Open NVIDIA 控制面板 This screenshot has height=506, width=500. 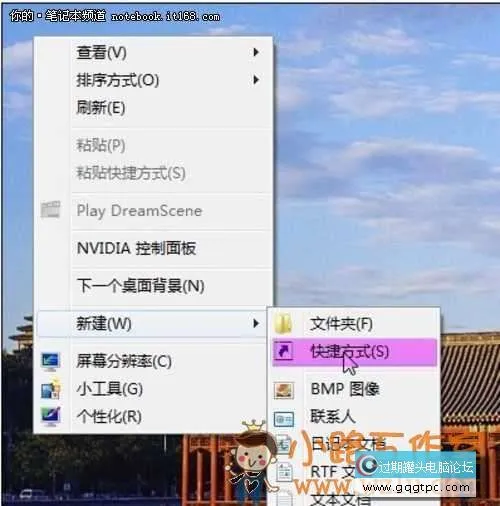153,248
